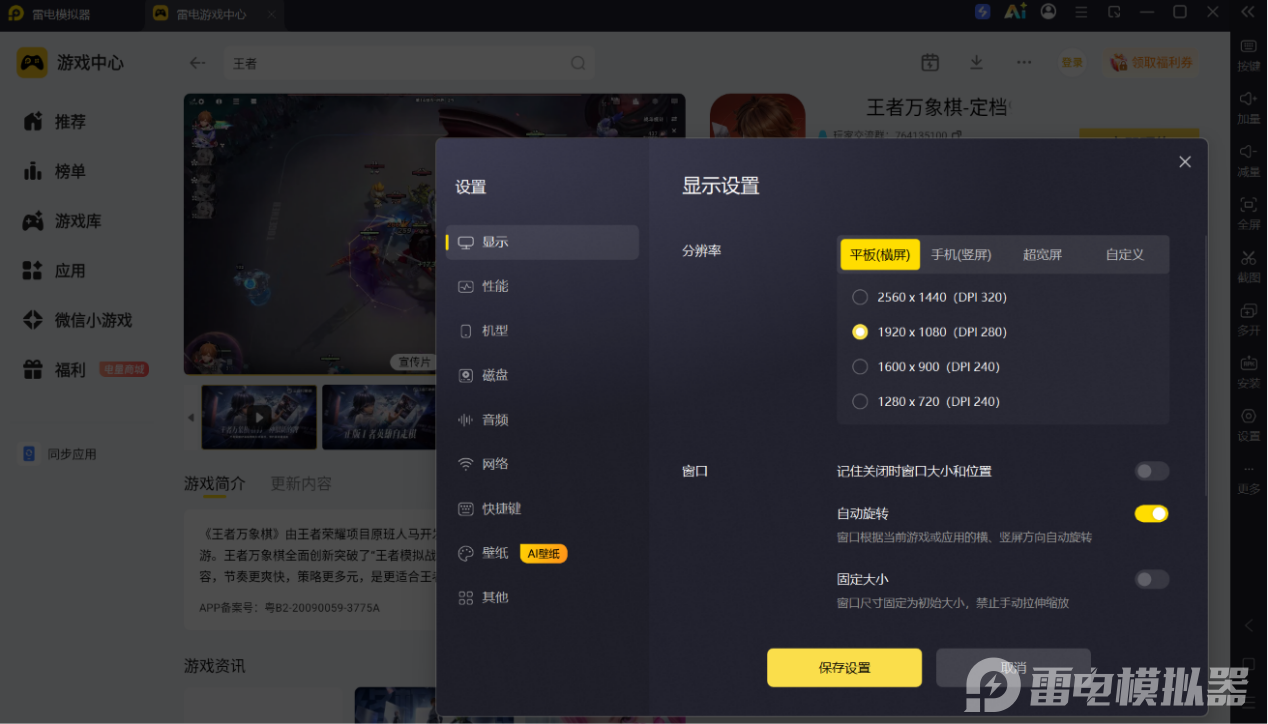Click 领取福利券 coupon button
This screenshot has width=1268, height=724.
pyautogui.click(x=1152, y=62)
